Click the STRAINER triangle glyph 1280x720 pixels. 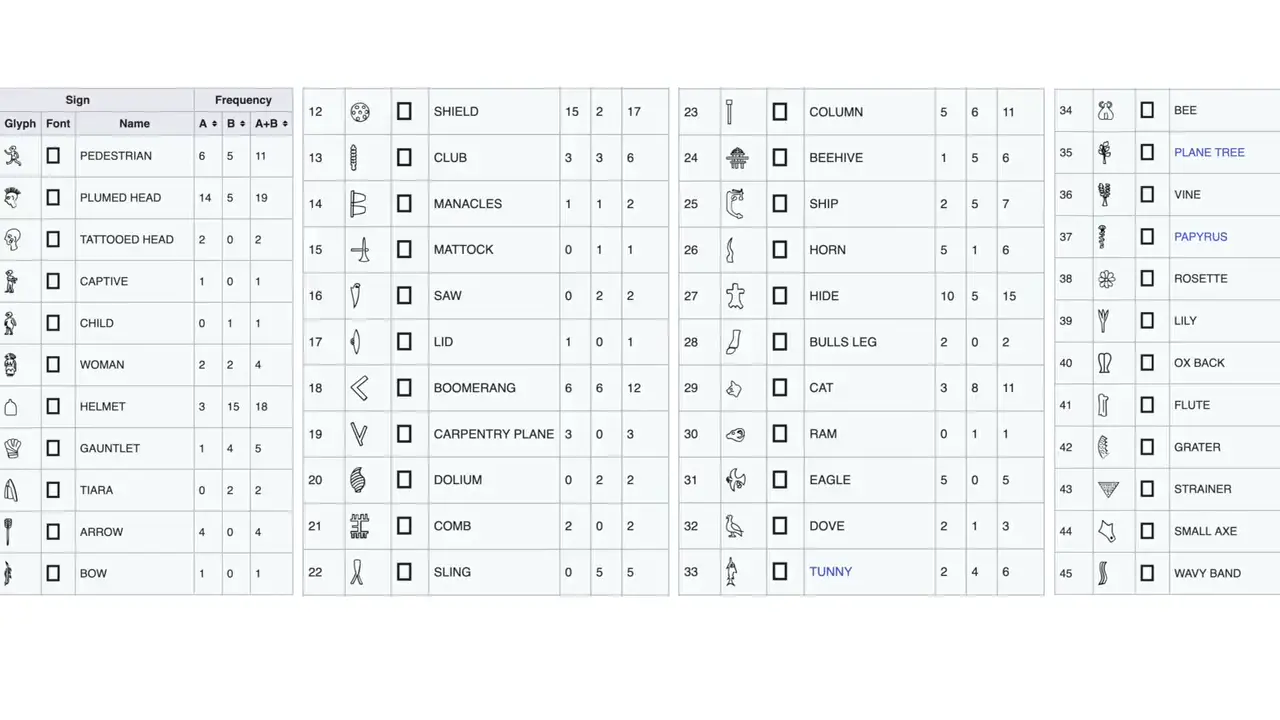click(x=1108, y=489)
